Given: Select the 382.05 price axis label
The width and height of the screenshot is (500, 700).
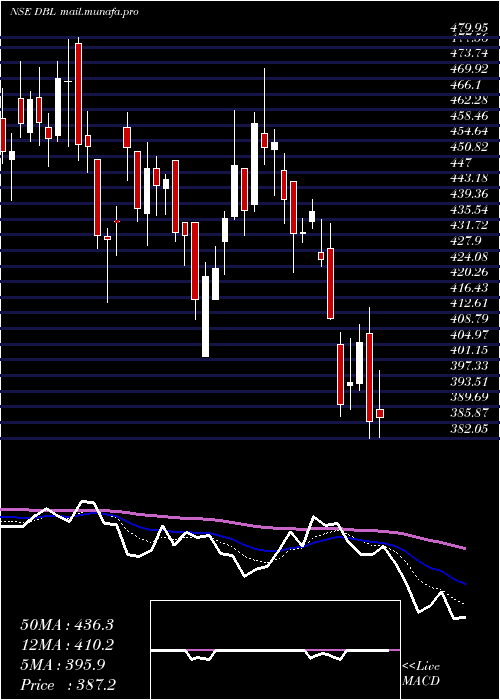Looking at the screenshot, I should pos(469,428).
